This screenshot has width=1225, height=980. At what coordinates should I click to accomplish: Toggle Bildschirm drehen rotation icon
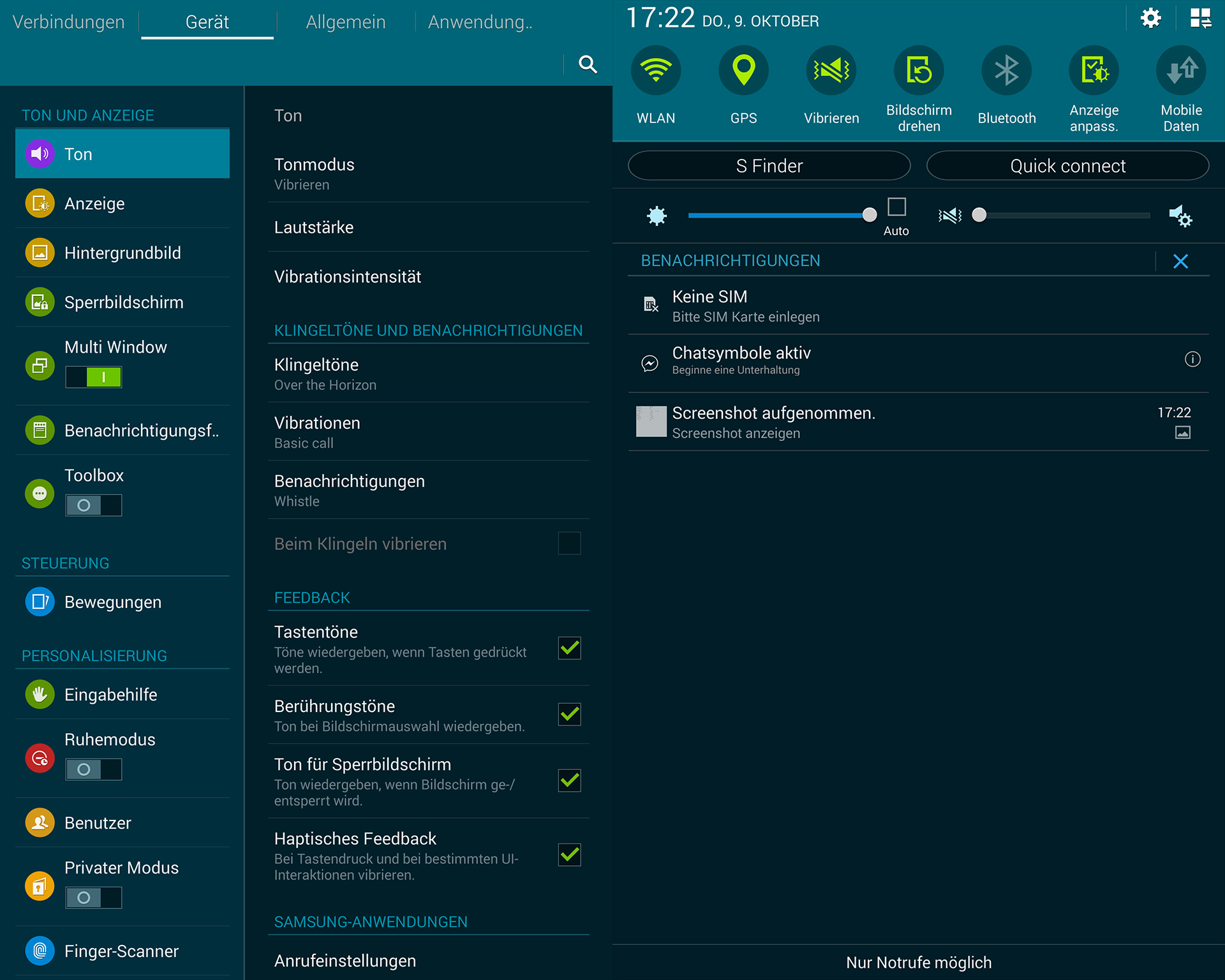coord(919,70)
